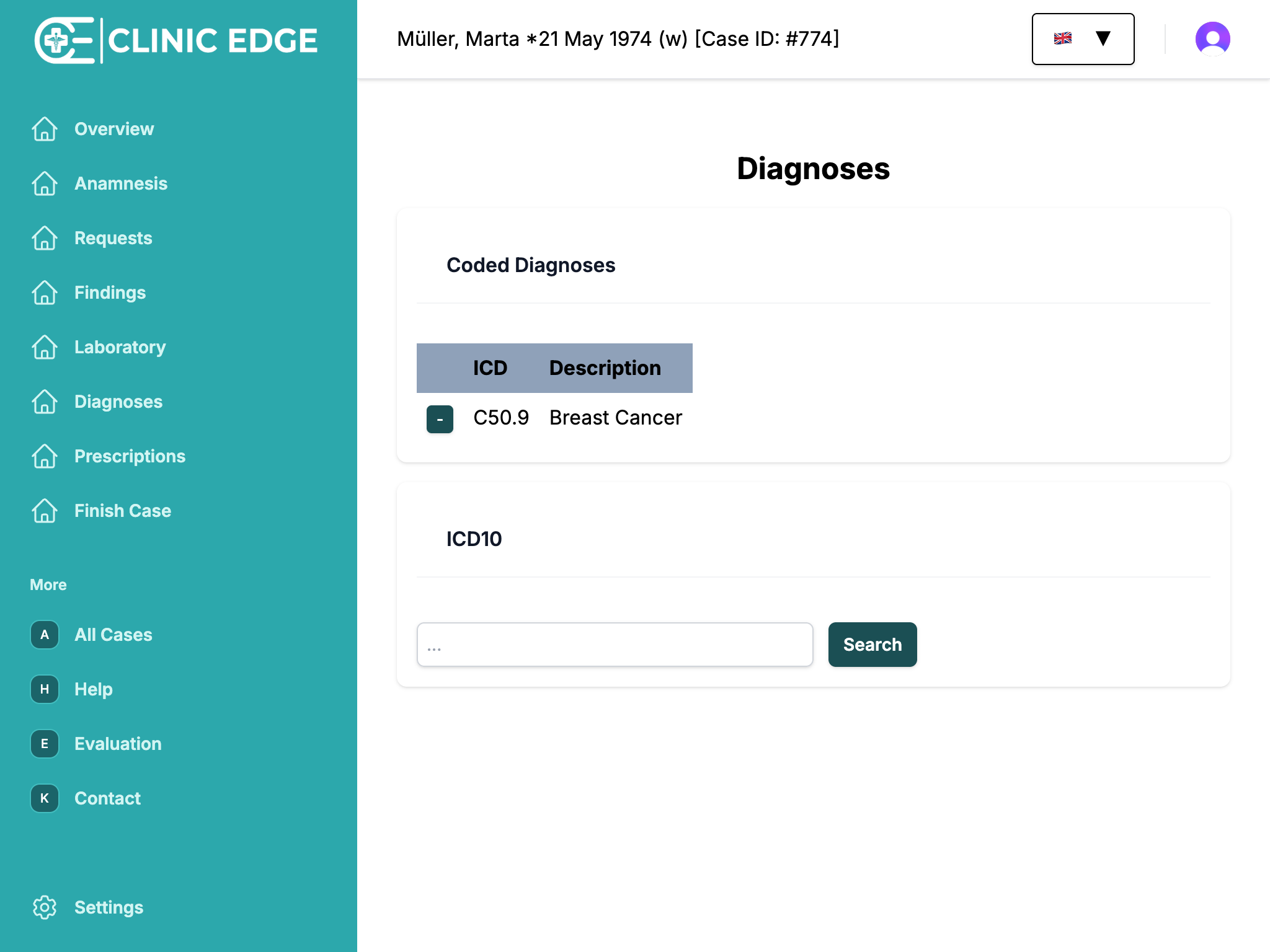Click the Help 'H' badge icon
This screenshot has width=1270, height=952.
click(x=45, y=689)
